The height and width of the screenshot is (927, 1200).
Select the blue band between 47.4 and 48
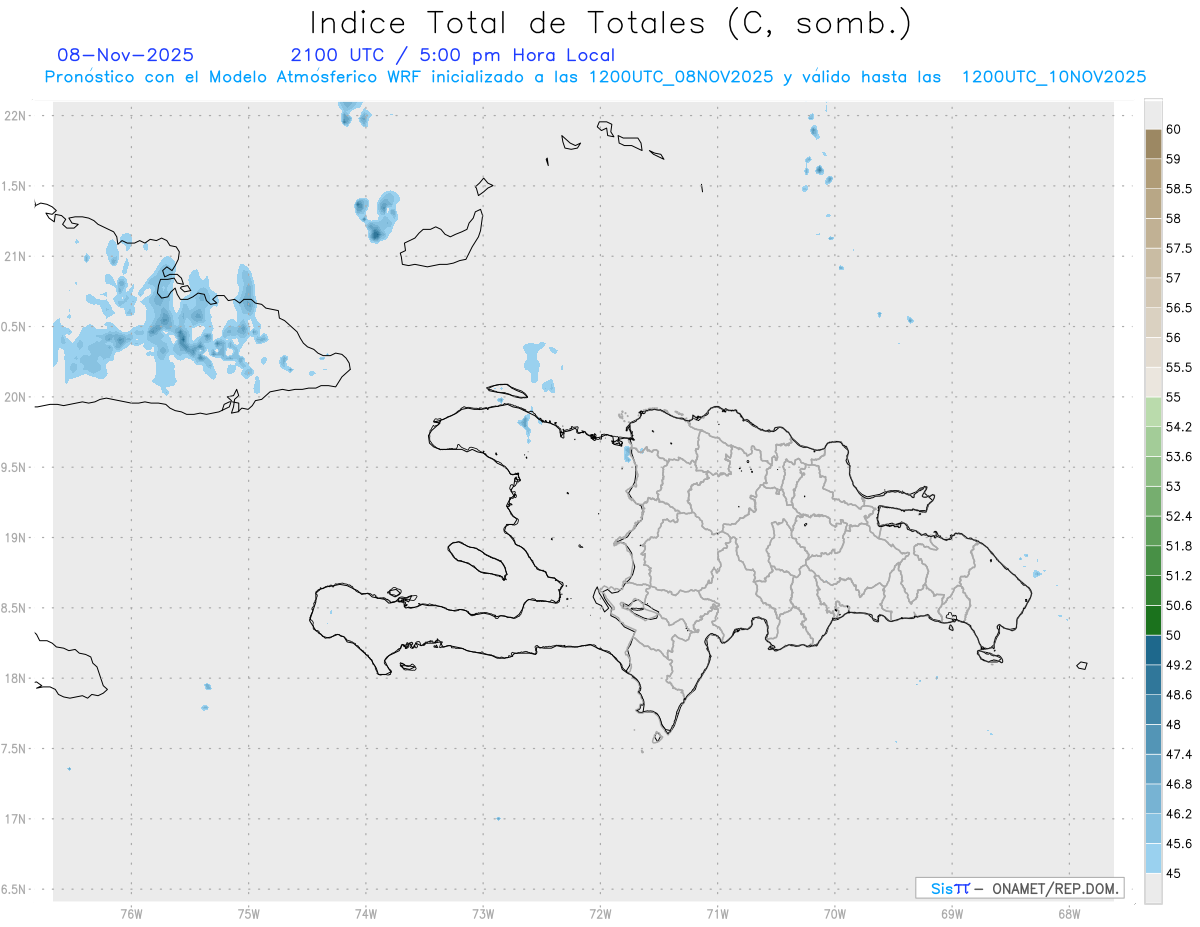pos(1153,739)
